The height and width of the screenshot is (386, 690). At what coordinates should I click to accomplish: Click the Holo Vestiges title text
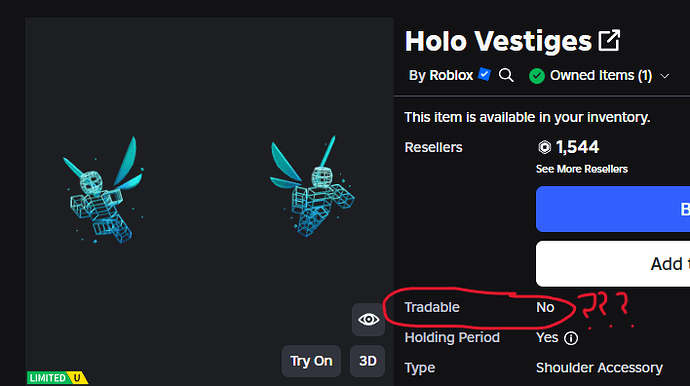[x=498, y=41]
